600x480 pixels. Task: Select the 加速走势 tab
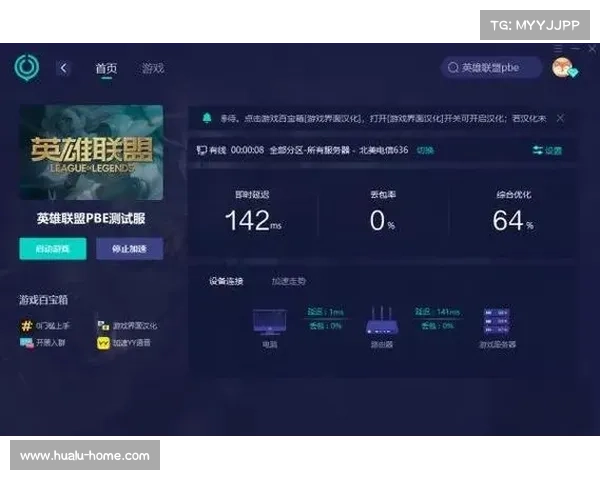coord(289,281)
